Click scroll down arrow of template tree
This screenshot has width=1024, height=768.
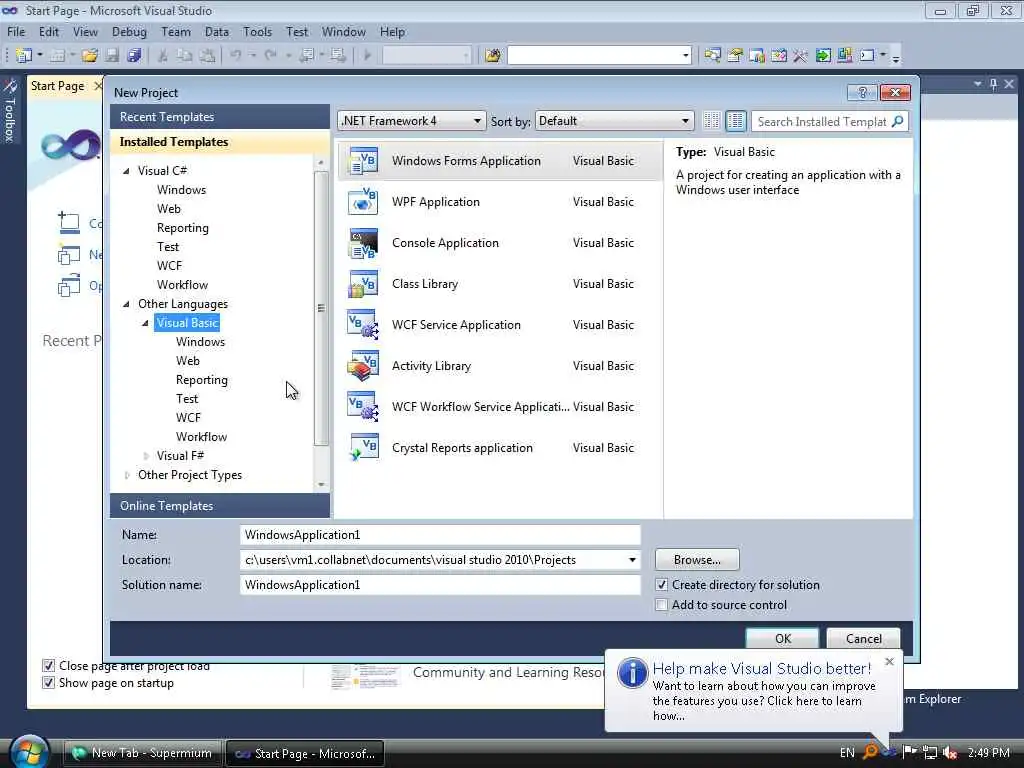321,485
